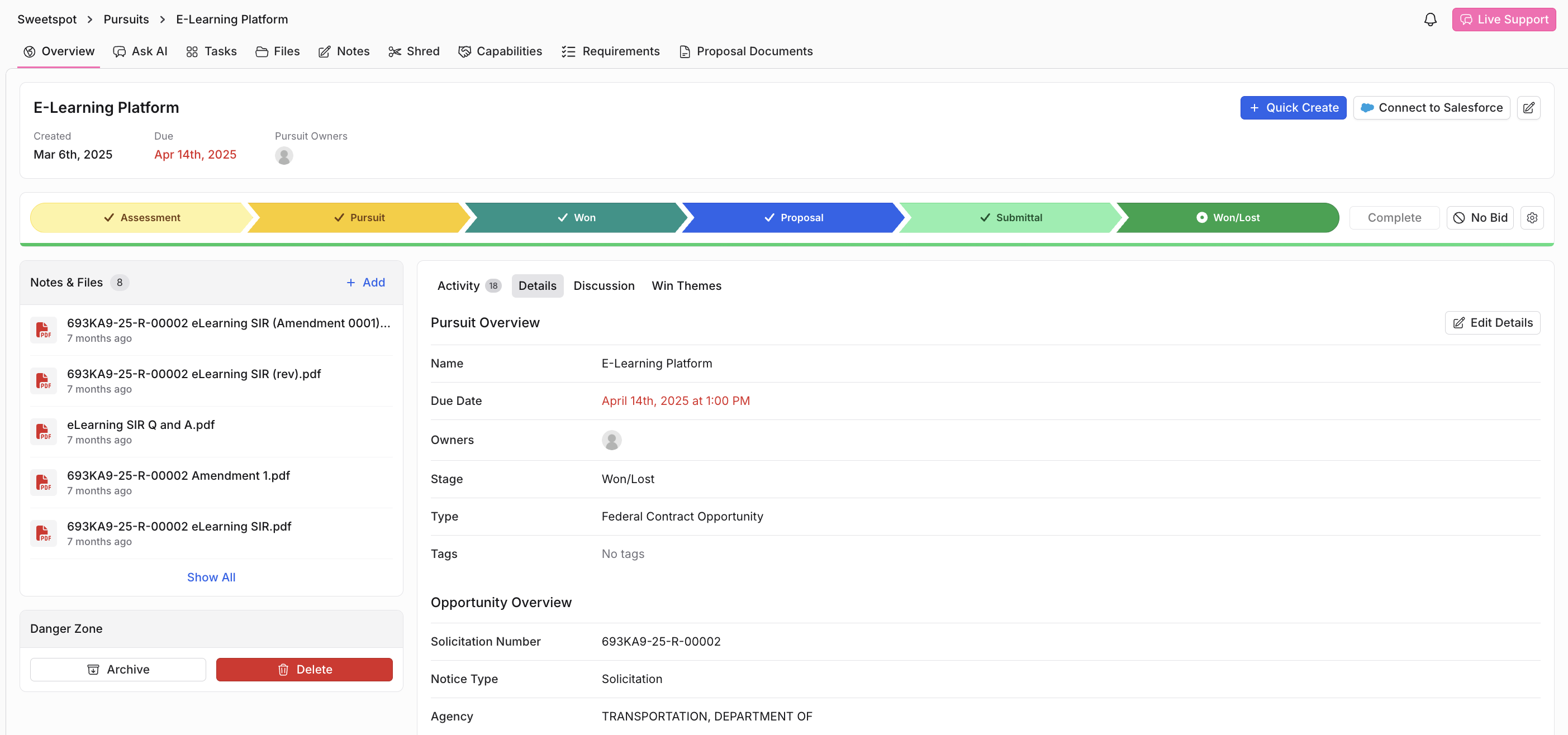Screen dimensions: 1568x735
Task: Click the Pursuit Owners avatar in header
Action: tap(284, 156)
